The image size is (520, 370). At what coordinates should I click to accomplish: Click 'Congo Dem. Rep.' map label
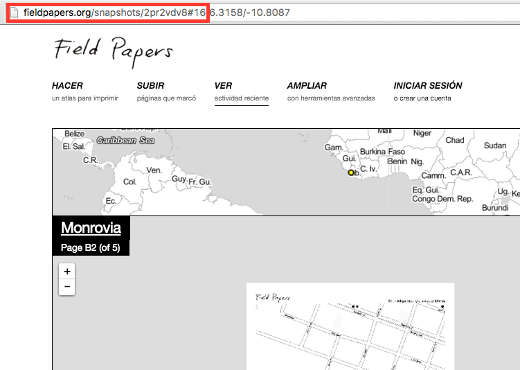pyautogui.click(x=442, y=199)
